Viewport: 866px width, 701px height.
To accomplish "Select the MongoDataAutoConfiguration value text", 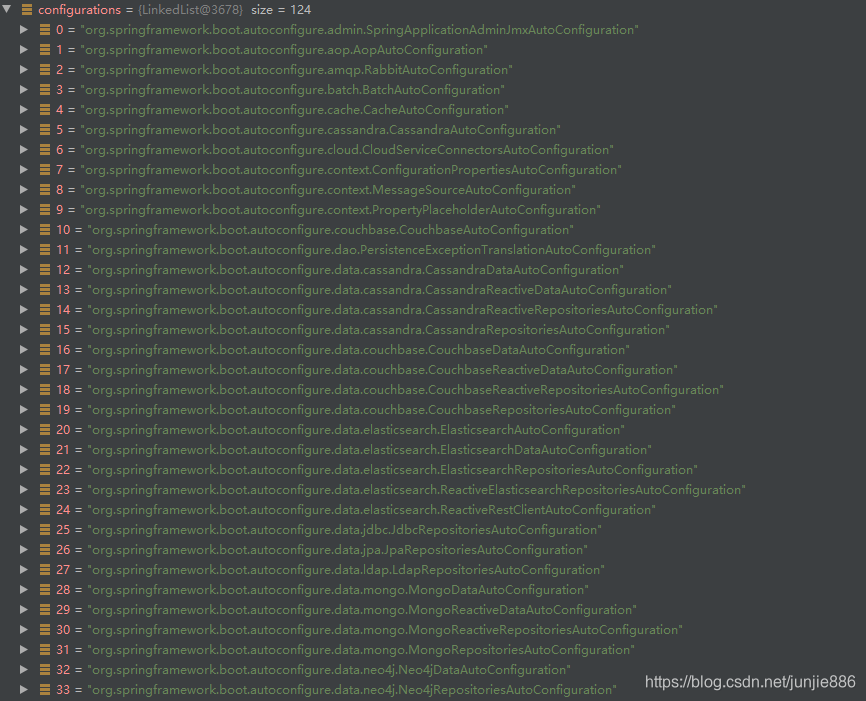I will [338, 589].
